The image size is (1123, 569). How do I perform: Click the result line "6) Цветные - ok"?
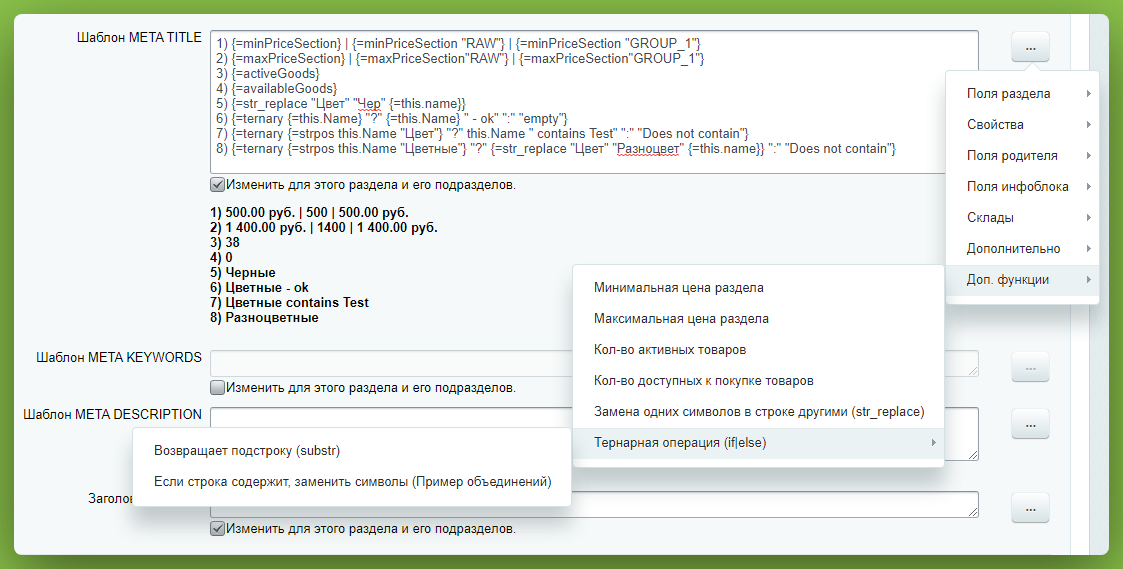259,287
